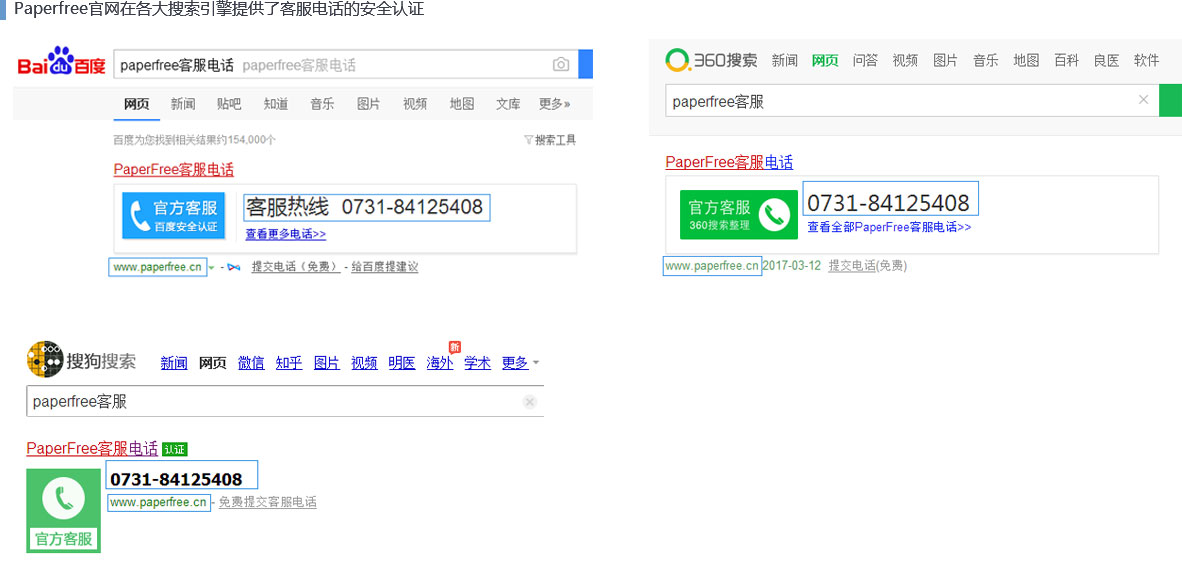The height and width of the screenshot is (571, 1182).
Task: Click the green 官方客服 360 phone badge
Action: [x=739, y=215]
